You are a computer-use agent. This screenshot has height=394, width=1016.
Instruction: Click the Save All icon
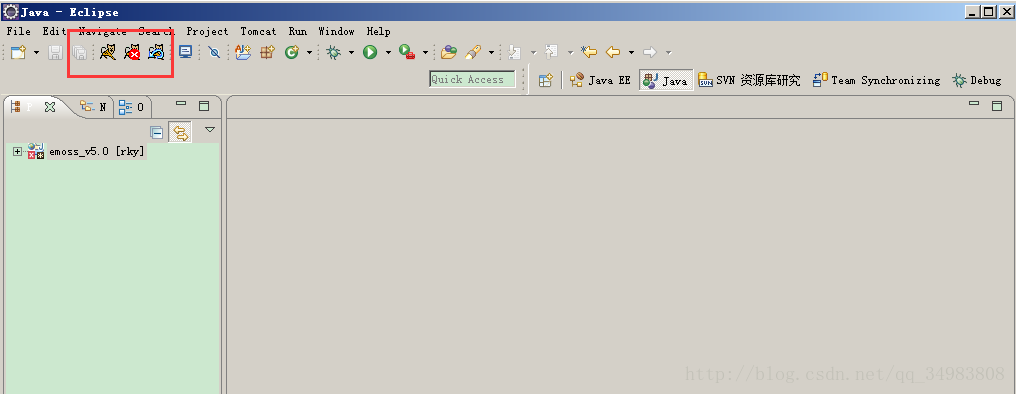pos(79,52)
